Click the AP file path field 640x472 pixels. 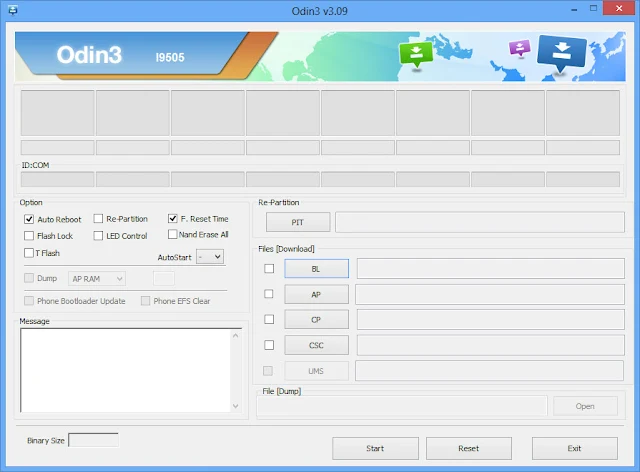pos(490,294)
